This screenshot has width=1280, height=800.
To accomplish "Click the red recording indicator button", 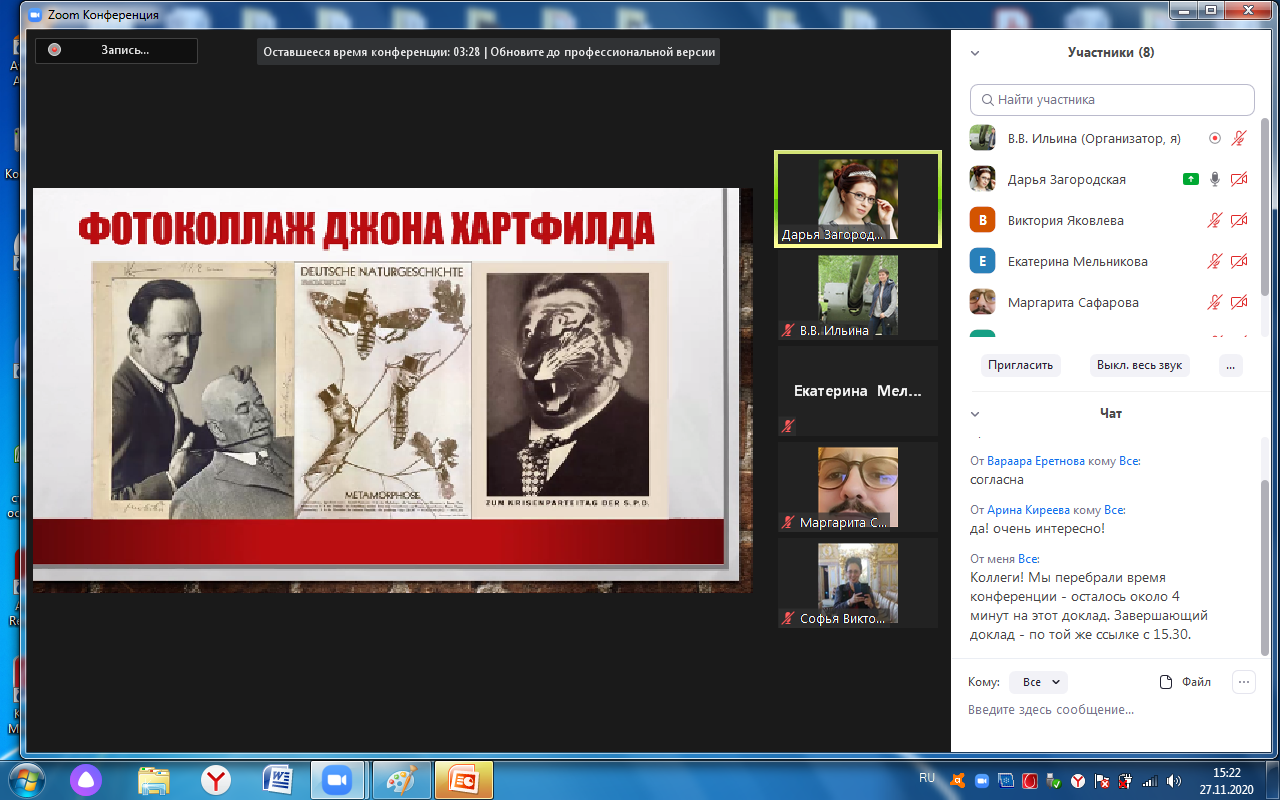I will pyautogui.click(x=55, y=50).
